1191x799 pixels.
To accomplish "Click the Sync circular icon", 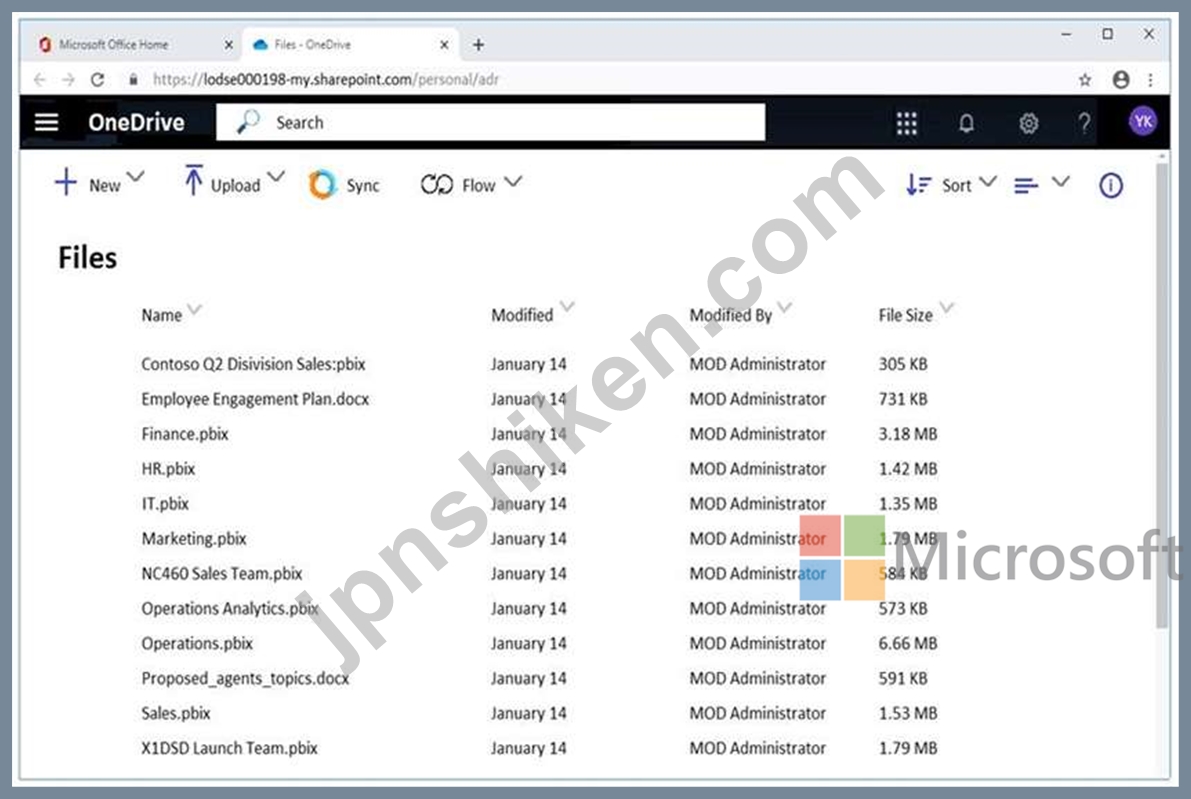I will 322,185.
